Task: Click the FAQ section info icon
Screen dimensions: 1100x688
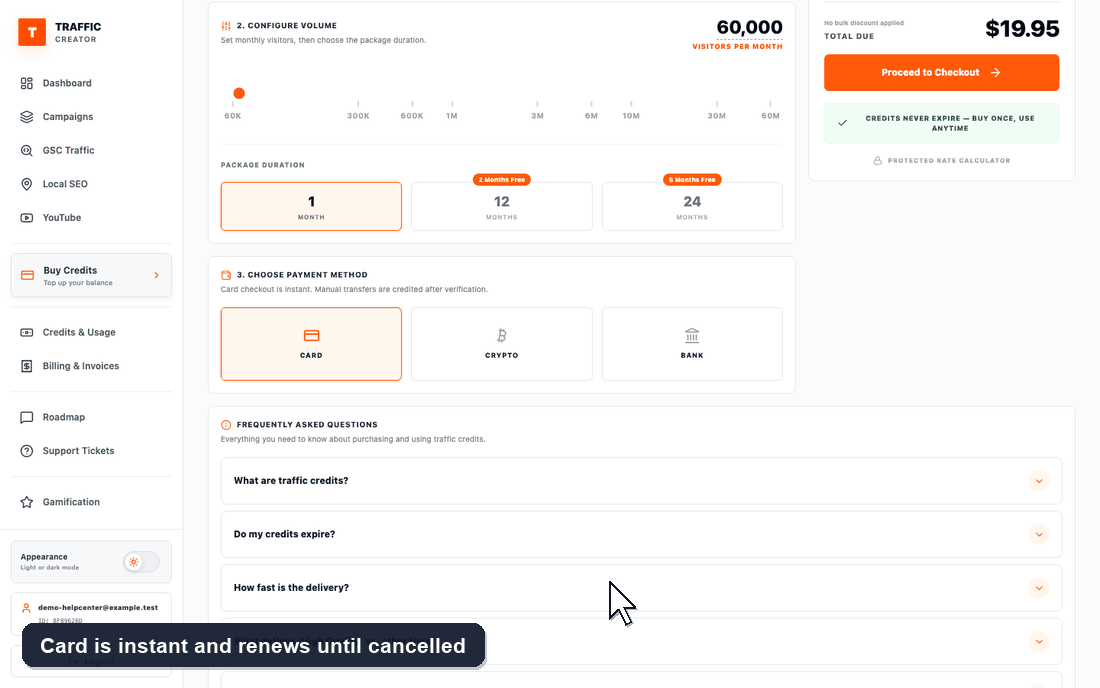Action: coord(226,425)
